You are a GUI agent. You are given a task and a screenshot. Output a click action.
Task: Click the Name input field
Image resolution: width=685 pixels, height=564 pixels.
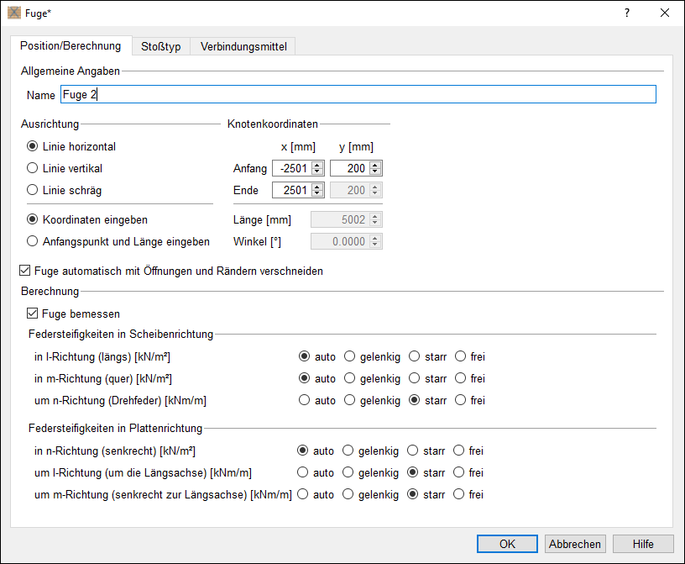tap(357, 95)
